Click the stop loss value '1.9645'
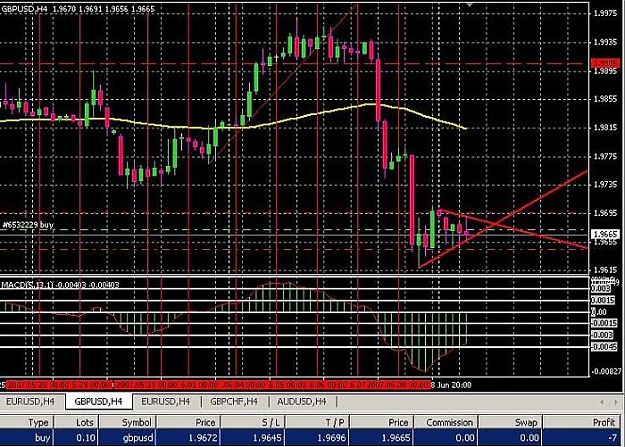Screen dimensions: 625x447 click(253, 438)
